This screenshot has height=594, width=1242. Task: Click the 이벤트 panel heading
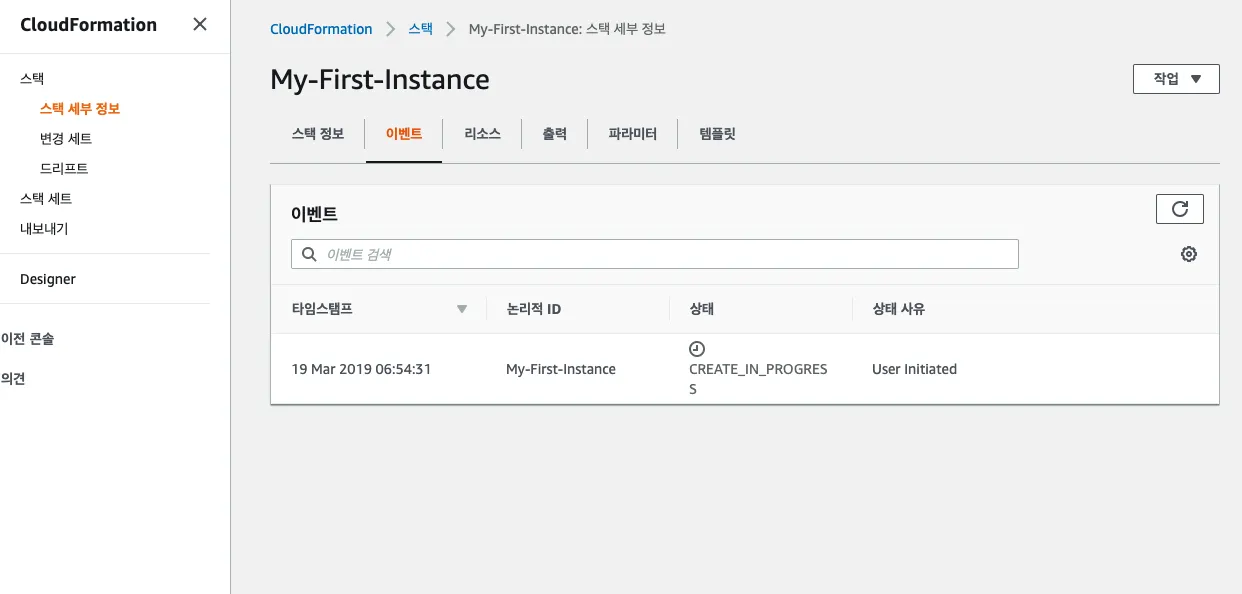(314, 213)
